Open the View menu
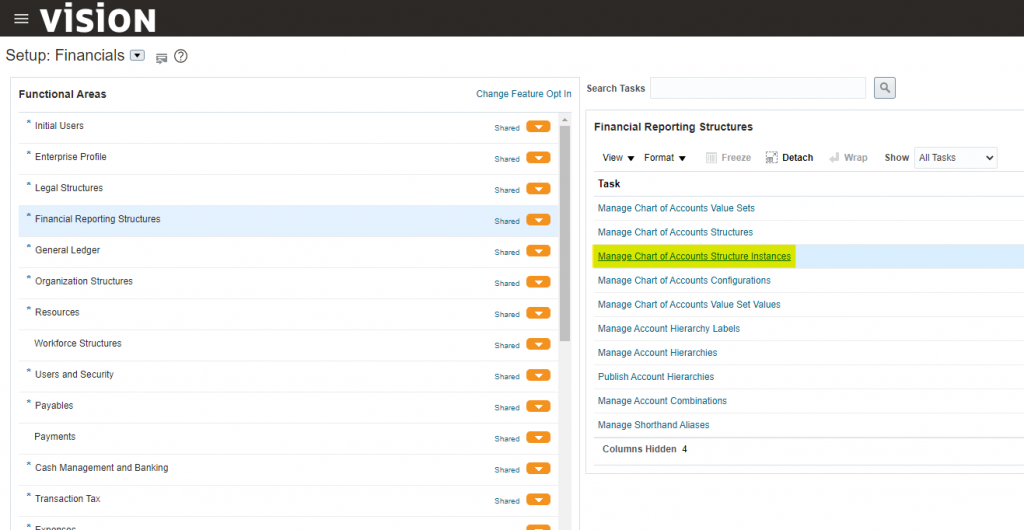The width and height of the screenshot is (1024, 530). click(618, 158)
